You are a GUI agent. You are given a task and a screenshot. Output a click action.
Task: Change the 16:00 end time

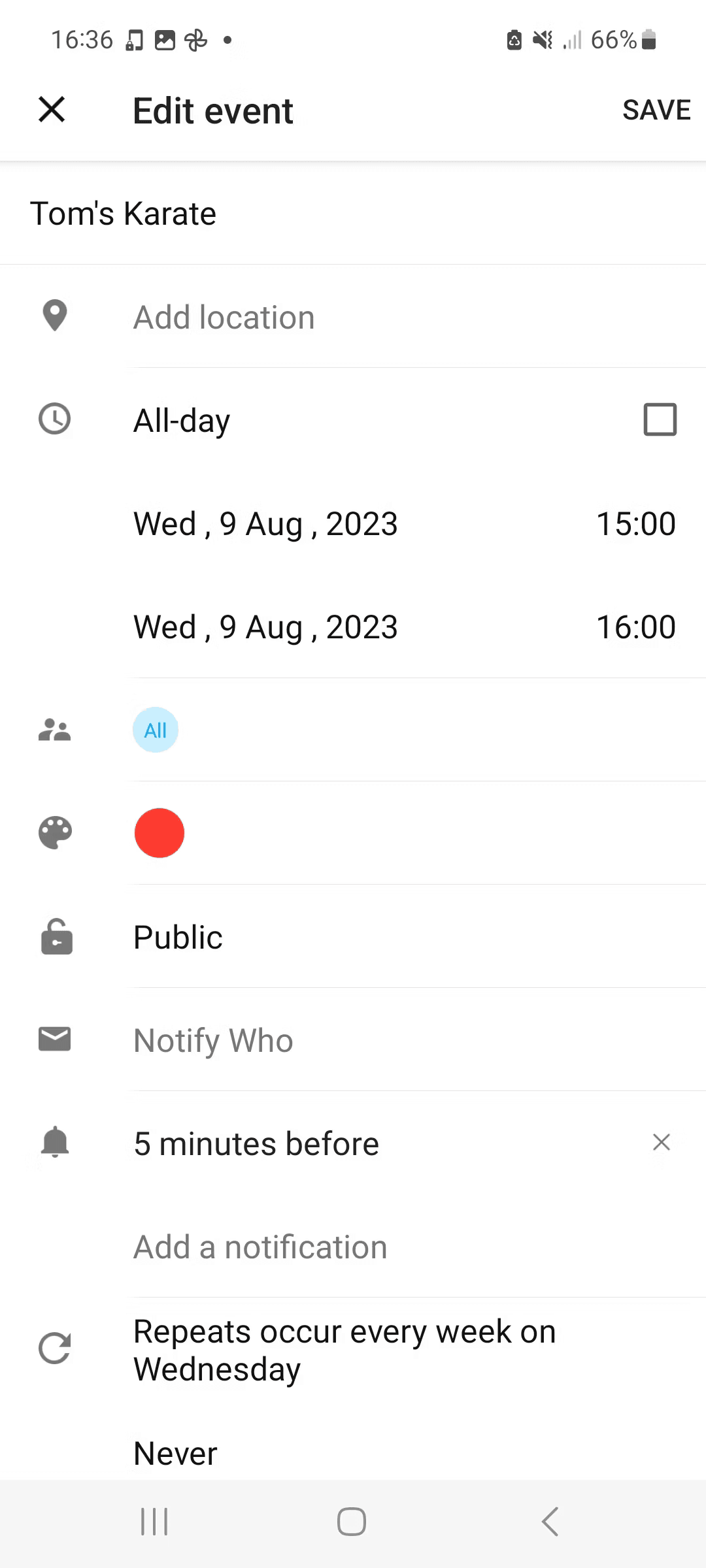click(635, 627)
